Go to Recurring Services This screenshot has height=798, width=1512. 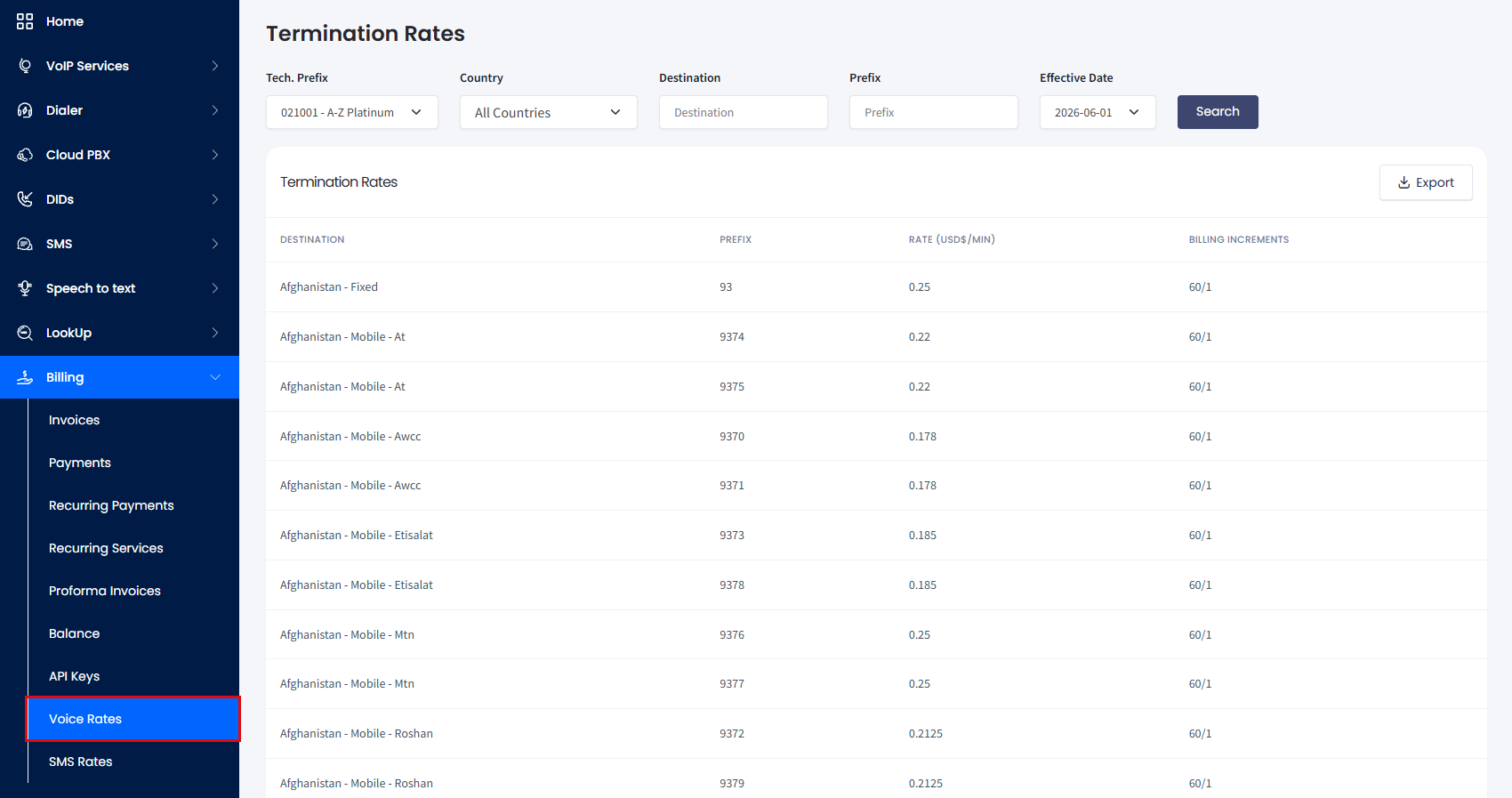tap(106, 548)
